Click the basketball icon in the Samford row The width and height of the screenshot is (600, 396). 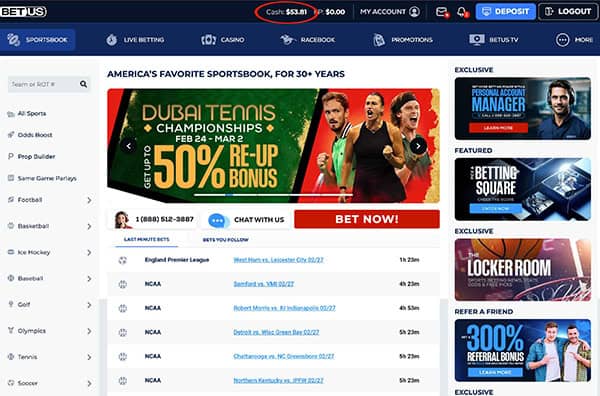pyautogui.click(x=122, y=284)
